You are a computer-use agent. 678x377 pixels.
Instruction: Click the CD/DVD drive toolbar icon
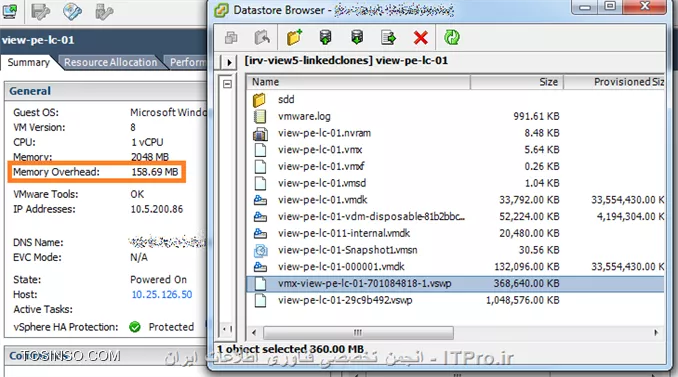point(72,12)
